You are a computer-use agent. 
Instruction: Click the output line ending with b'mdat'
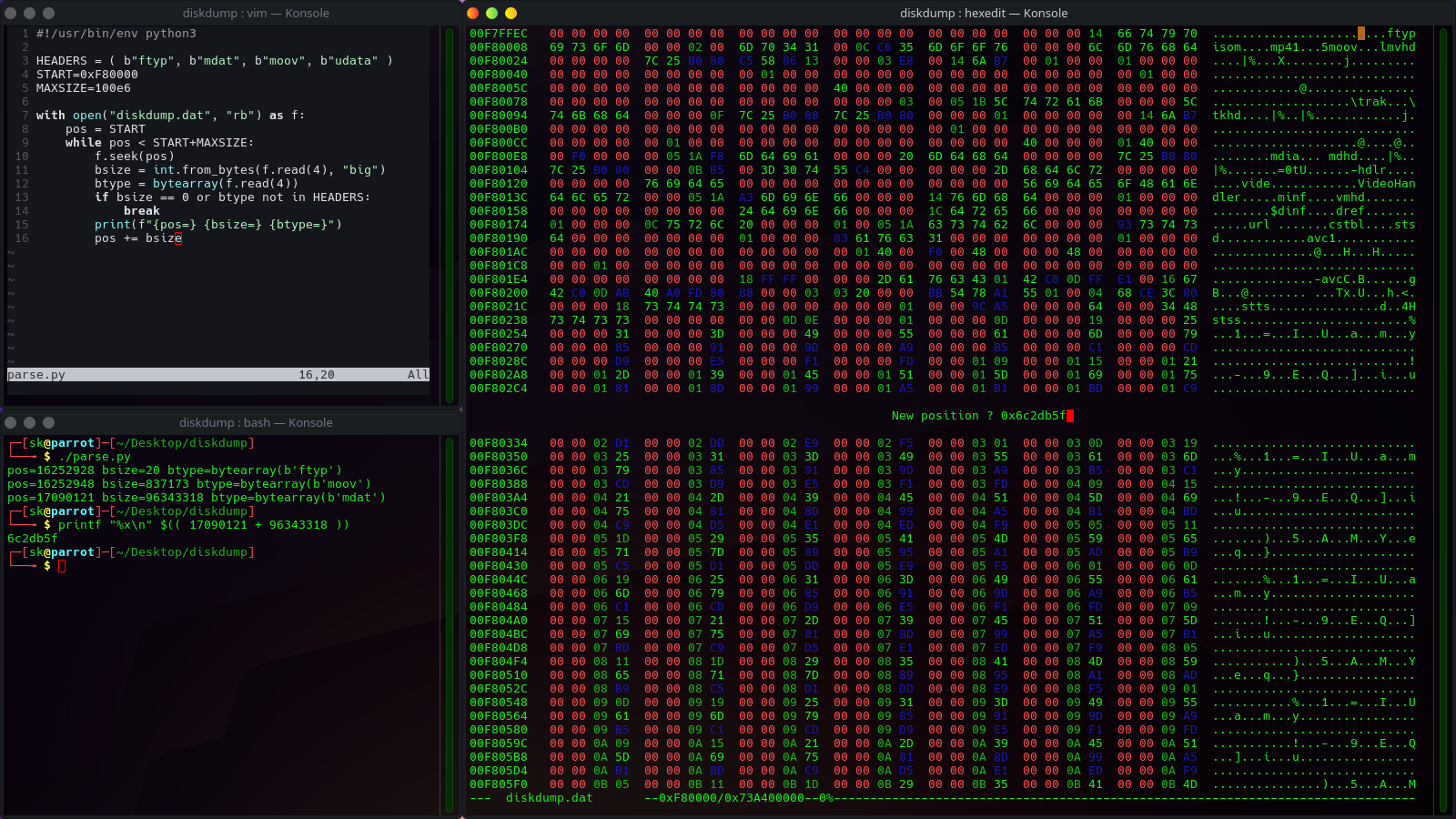coord(197,498)
